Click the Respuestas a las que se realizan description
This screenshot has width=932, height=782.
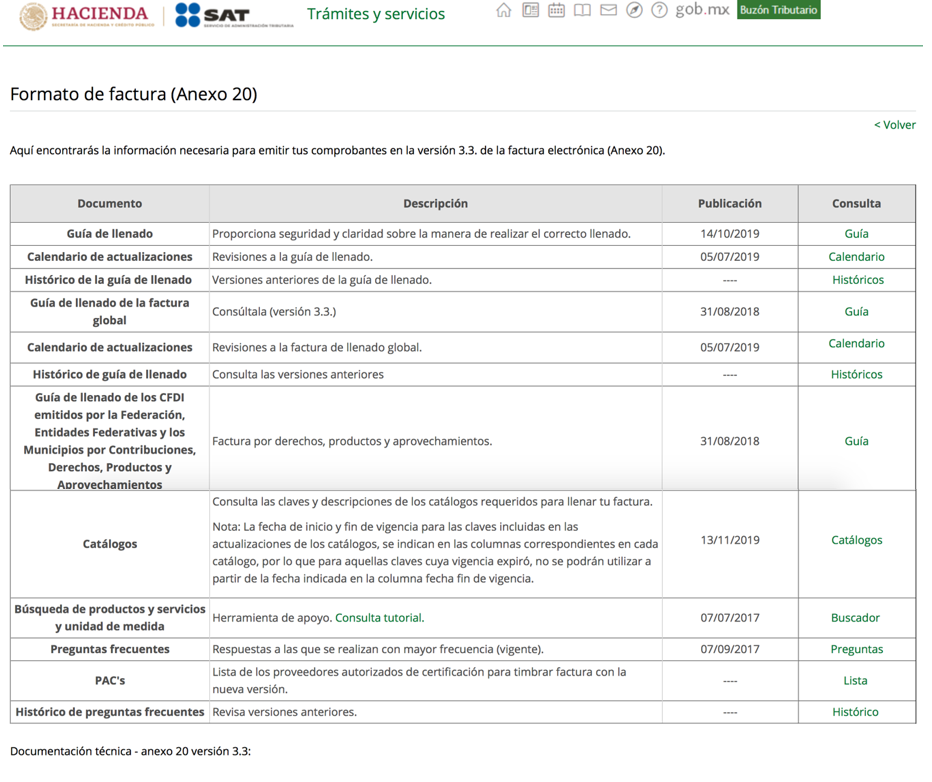[x=378, y=649]
